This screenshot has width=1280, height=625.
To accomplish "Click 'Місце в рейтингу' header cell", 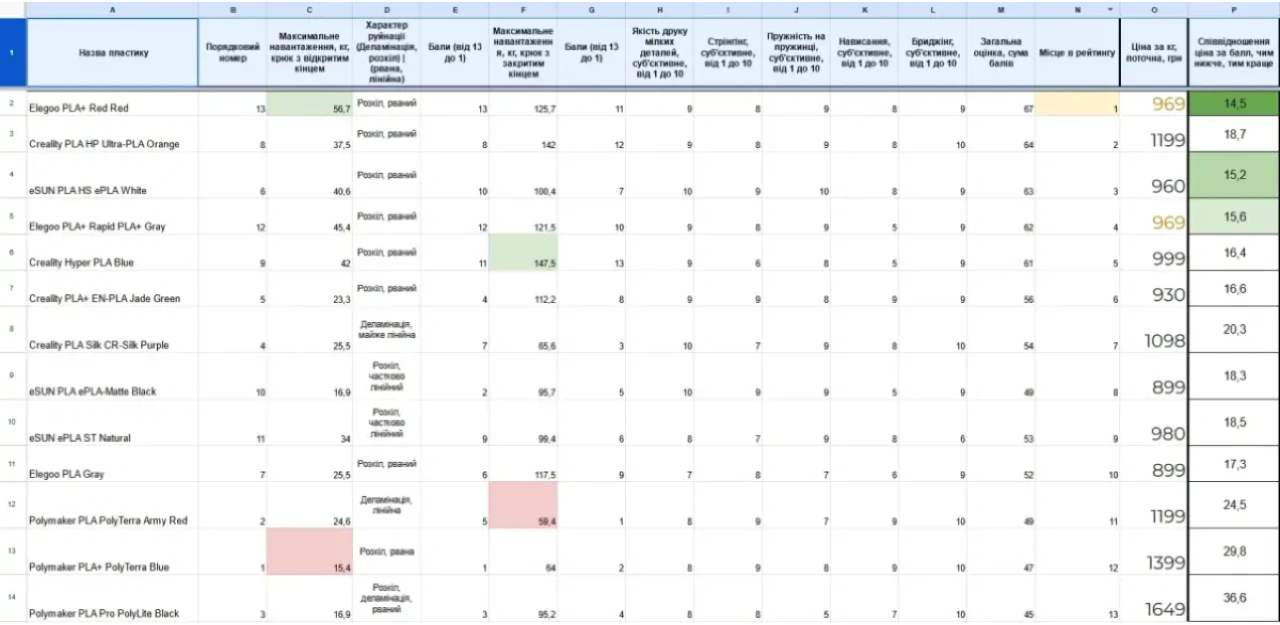I will pos(1077,52).
